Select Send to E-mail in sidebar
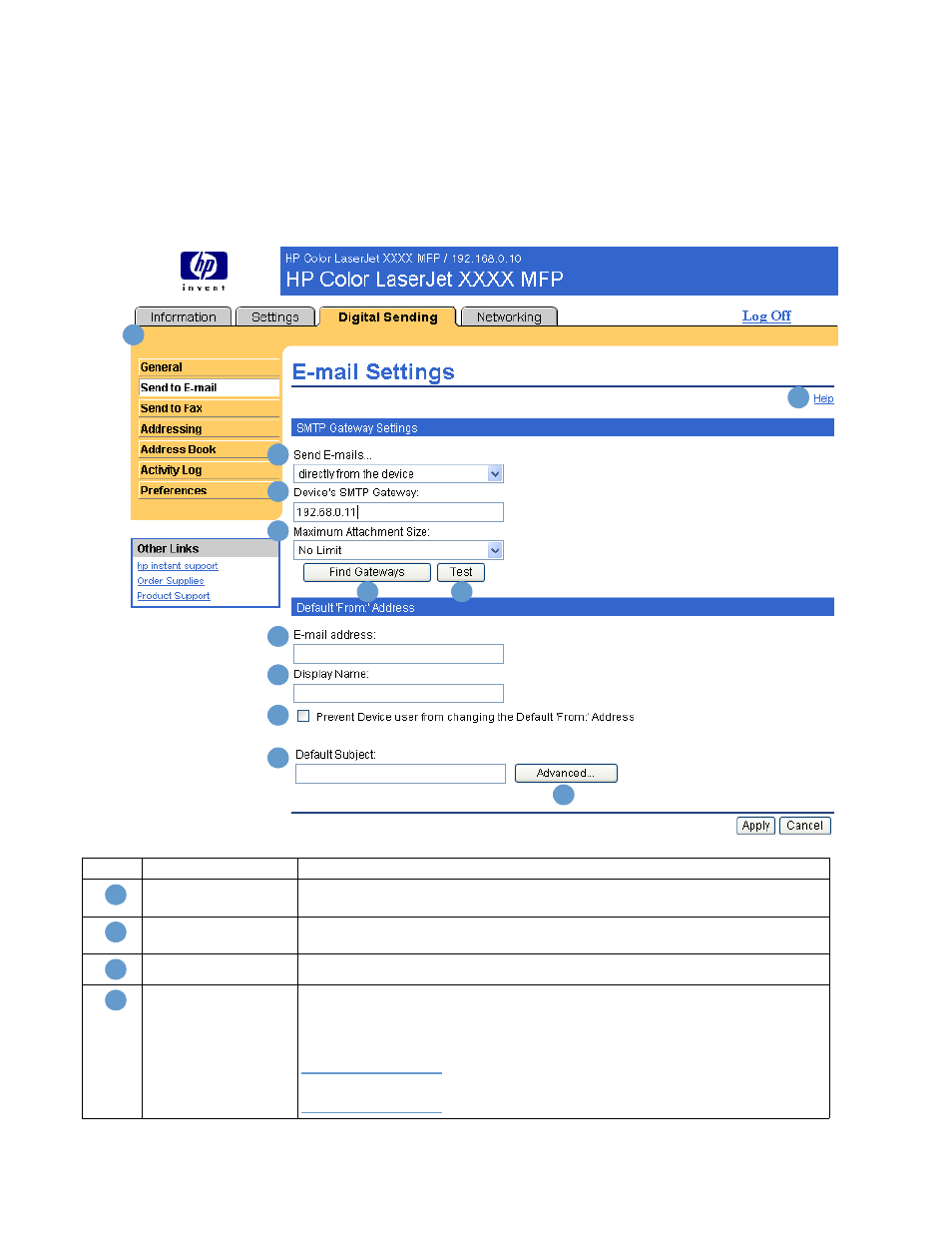 click(x=209, y=387)
